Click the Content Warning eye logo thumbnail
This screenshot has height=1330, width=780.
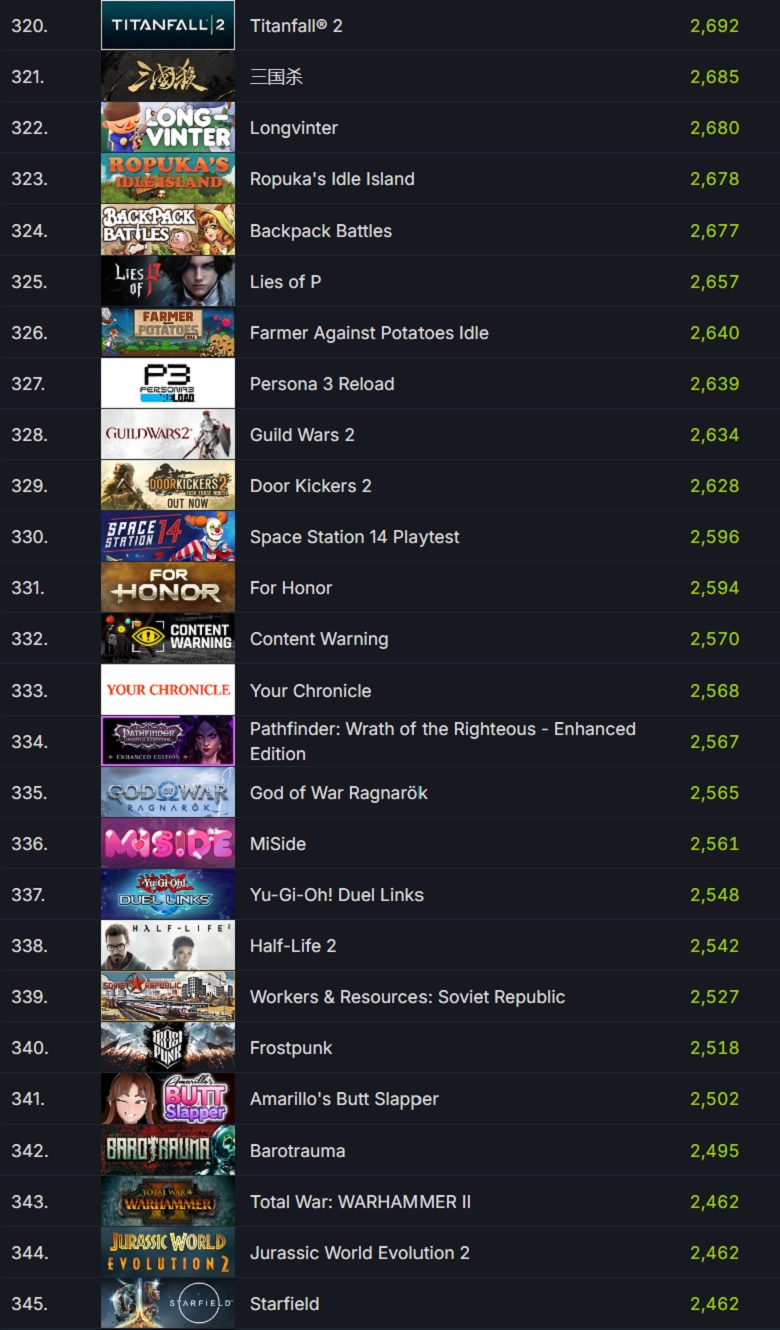point(168,638)
